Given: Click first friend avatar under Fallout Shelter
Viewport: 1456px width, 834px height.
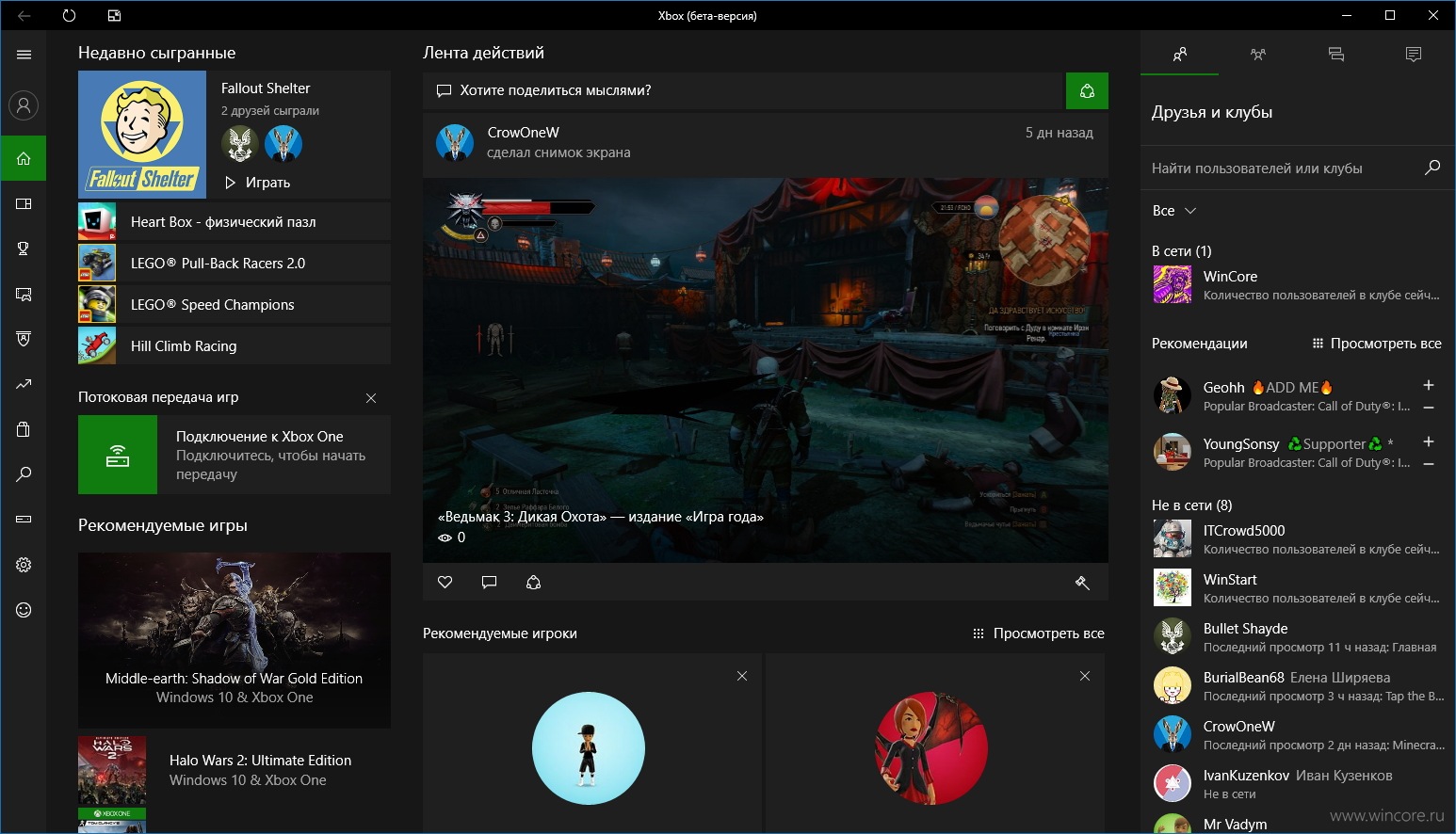Looking at the screenshot, I should (x=239, y=144).
